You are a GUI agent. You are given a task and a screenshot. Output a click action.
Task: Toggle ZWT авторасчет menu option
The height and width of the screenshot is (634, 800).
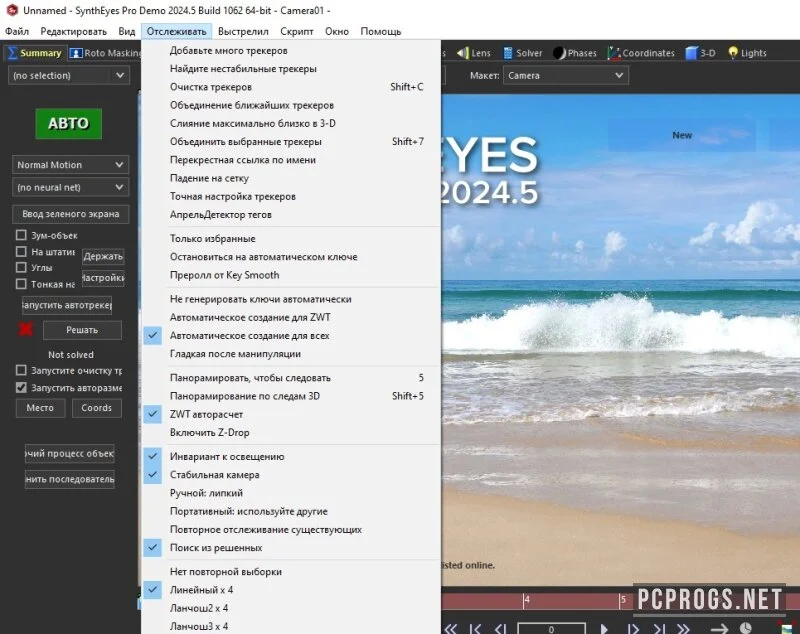(291, 414)
